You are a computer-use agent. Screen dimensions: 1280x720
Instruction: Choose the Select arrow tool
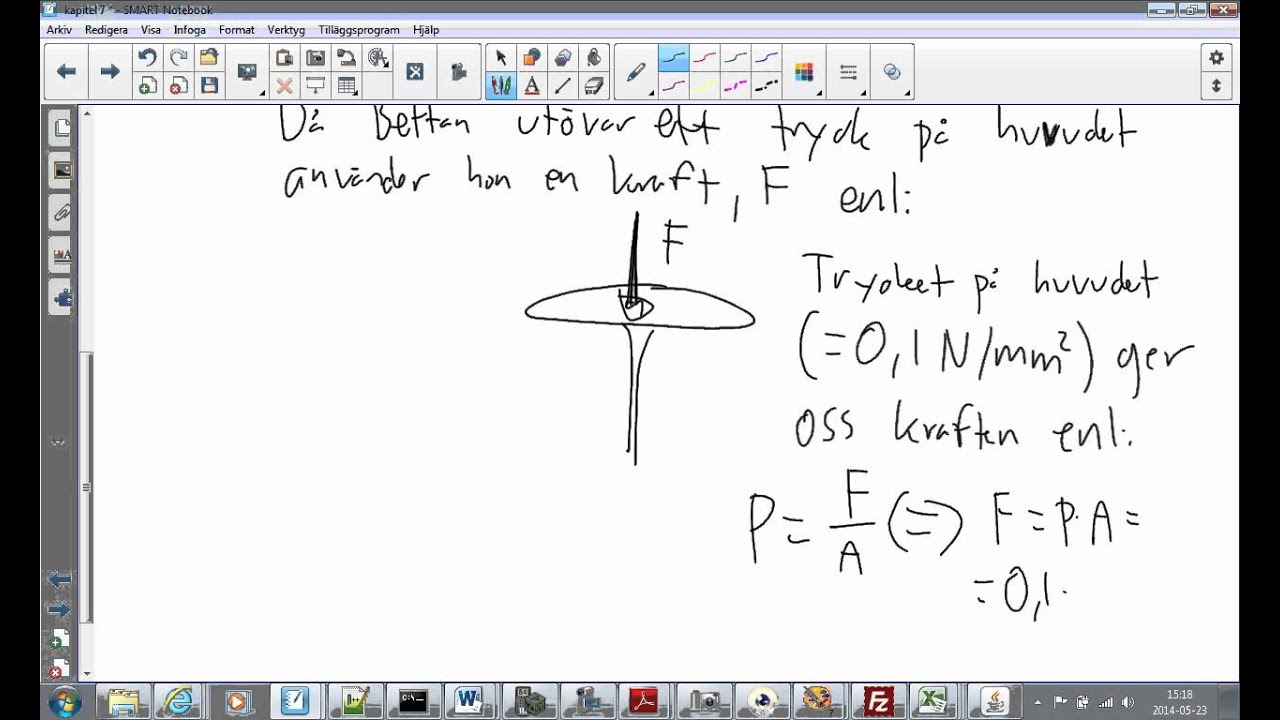(501, 58)
